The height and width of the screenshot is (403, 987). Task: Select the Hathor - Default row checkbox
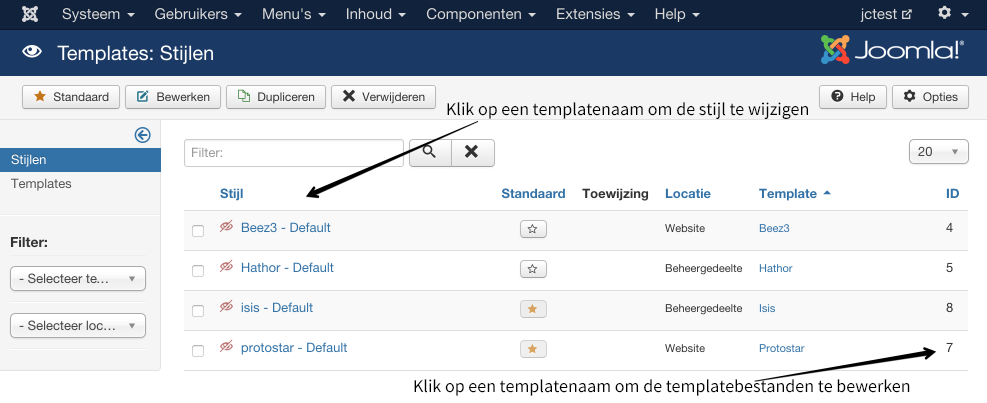click(x=198, y=271)
